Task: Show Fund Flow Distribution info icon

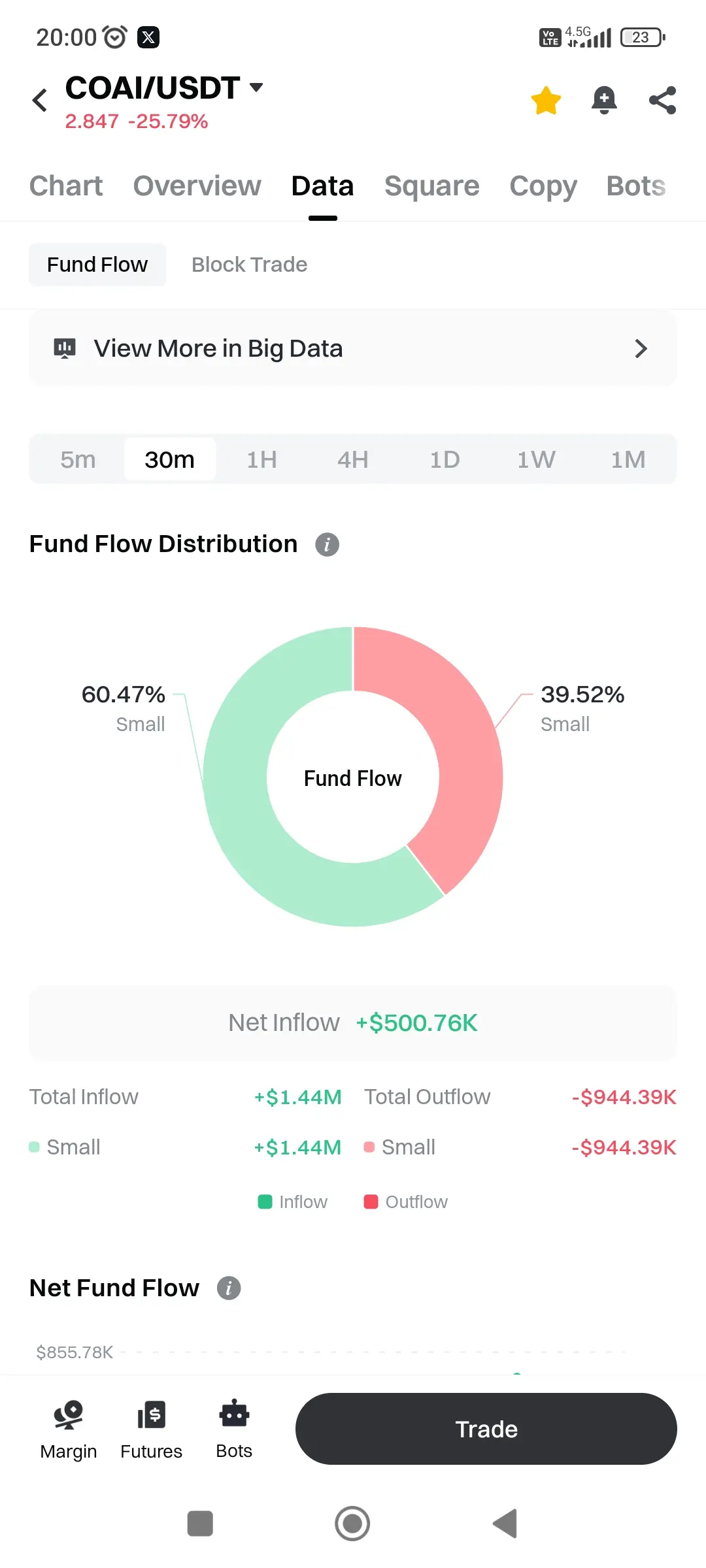Action: [327, 544]
